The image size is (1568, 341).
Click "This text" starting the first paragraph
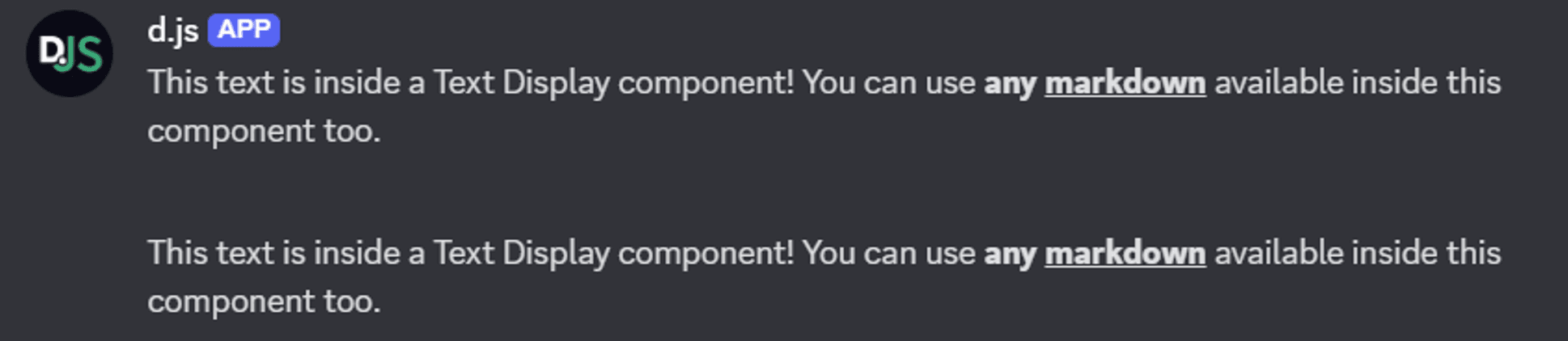click(x=210, y=83)
